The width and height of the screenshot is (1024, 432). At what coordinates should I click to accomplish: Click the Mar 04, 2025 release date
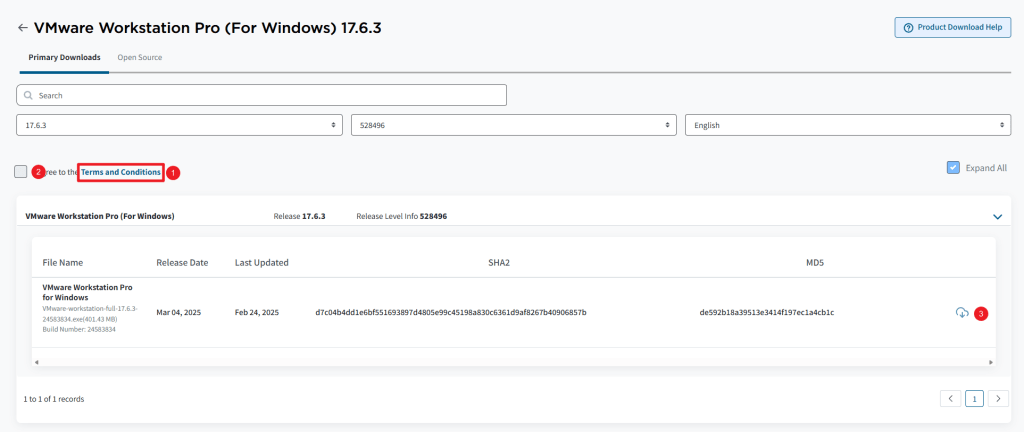(x=178, y=313)
